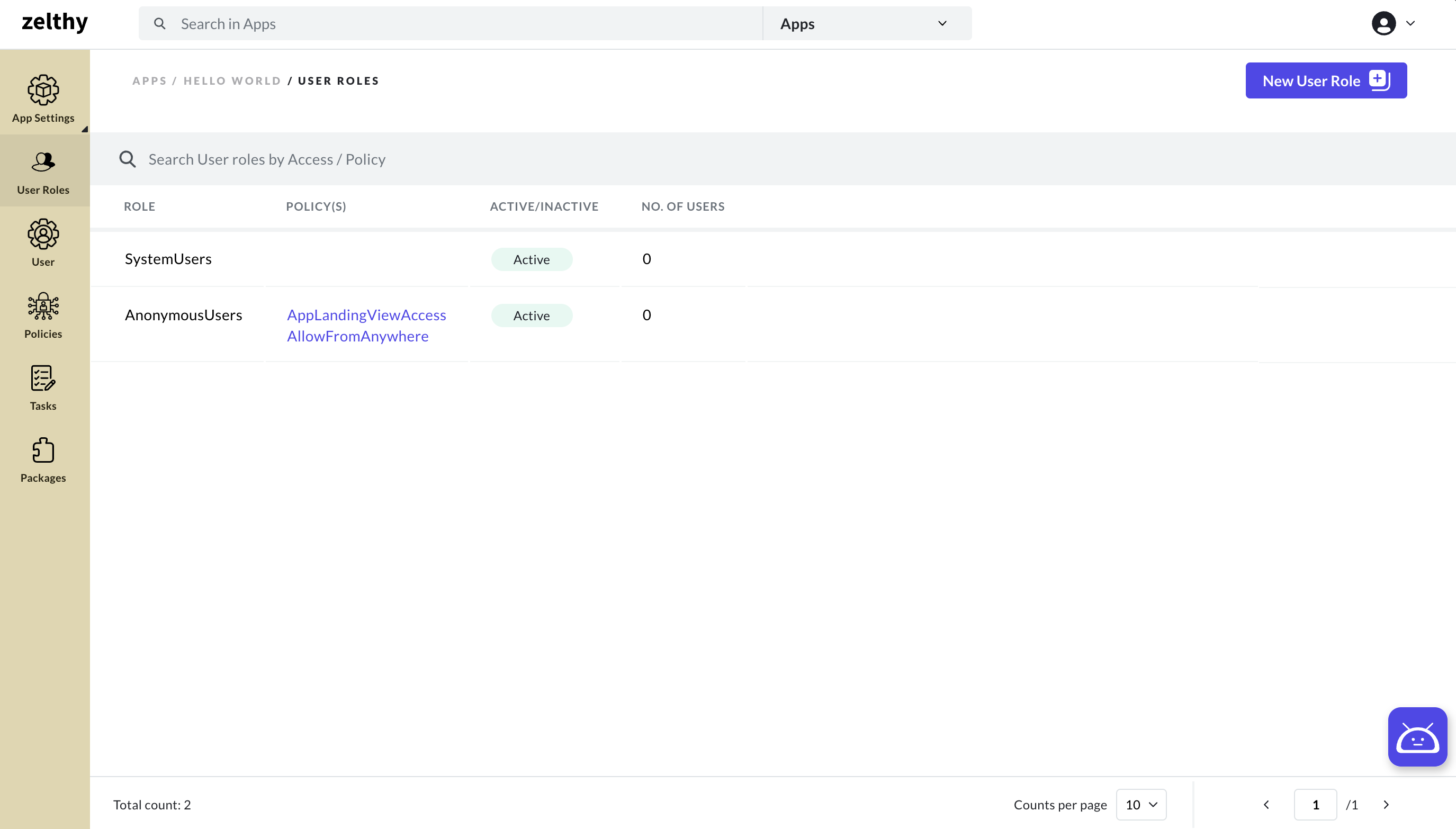This screenshot has height=829, width=1456.
Task: Click New User Role button
Action: coord(1326,81)
